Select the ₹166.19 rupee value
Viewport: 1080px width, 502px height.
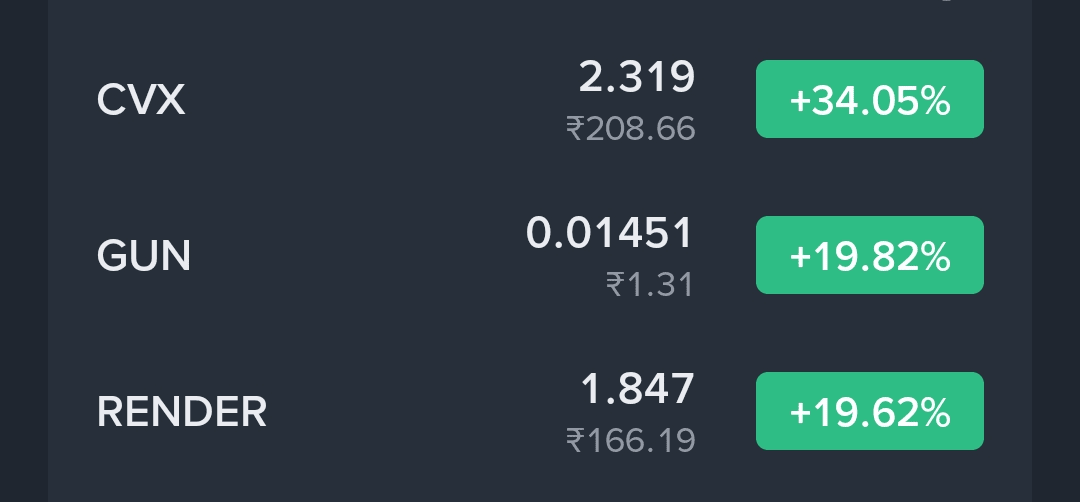630,440
